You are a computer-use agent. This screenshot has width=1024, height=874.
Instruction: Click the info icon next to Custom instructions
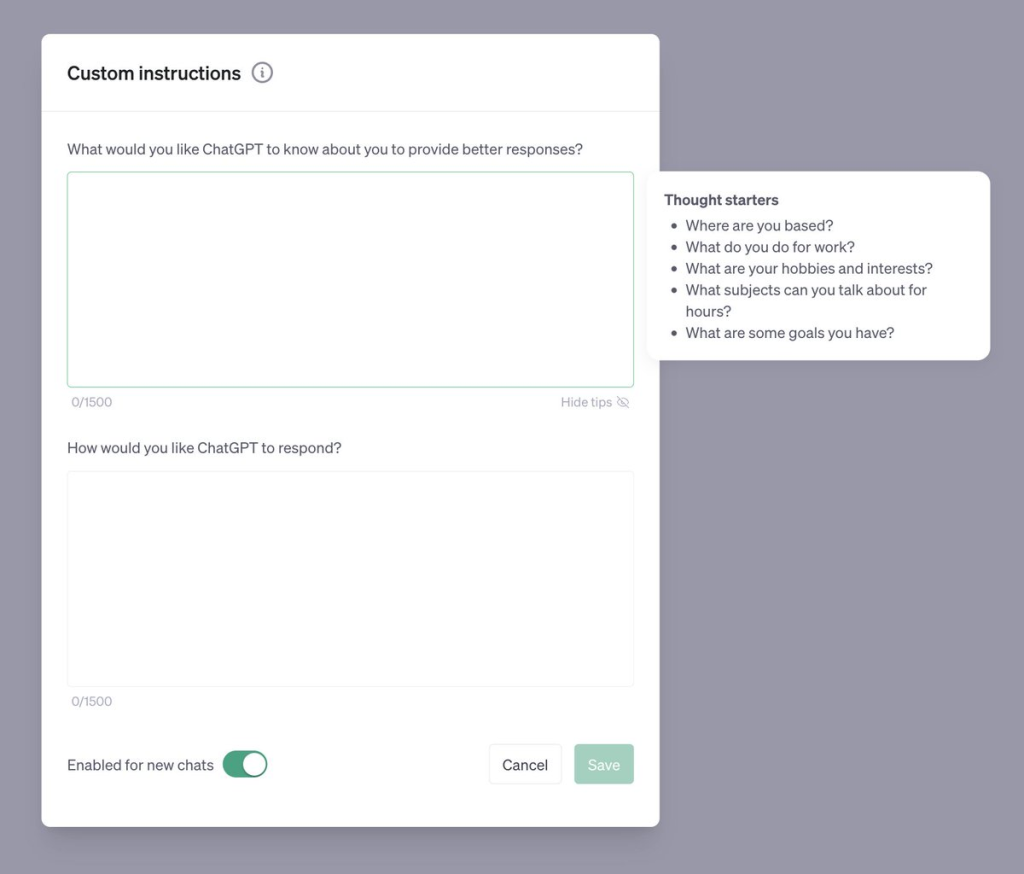tap(262, 72)
